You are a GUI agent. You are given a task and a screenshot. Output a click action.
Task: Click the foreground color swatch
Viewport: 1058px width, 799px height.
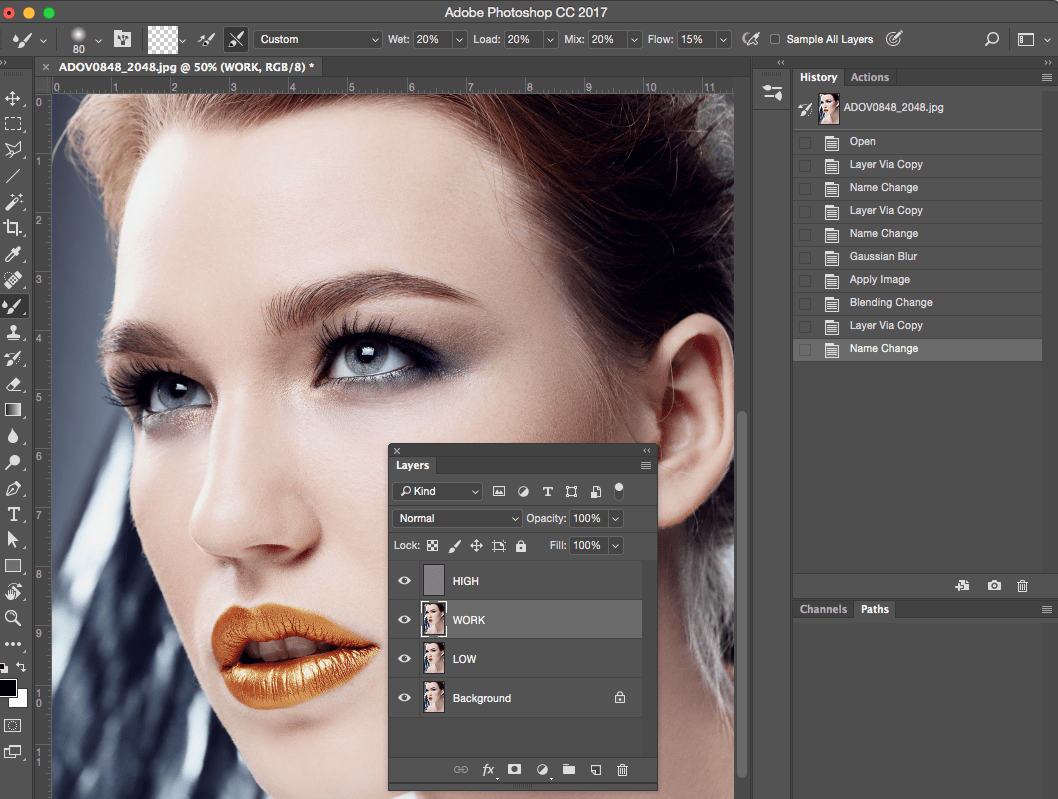pos(8,688)
